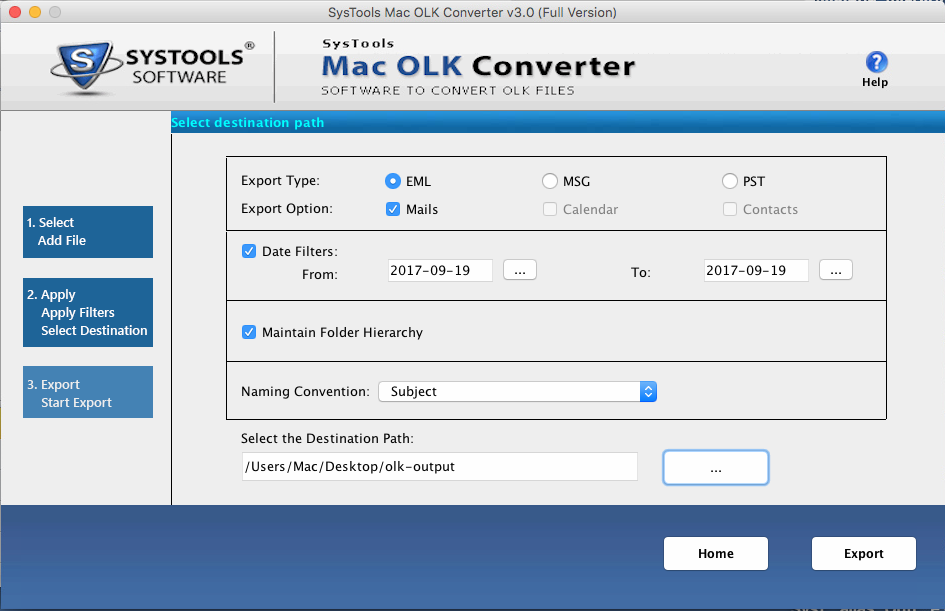Click the SysTools Software logo
This screenshot has width=946, height=611.
[x=153, y=68]
